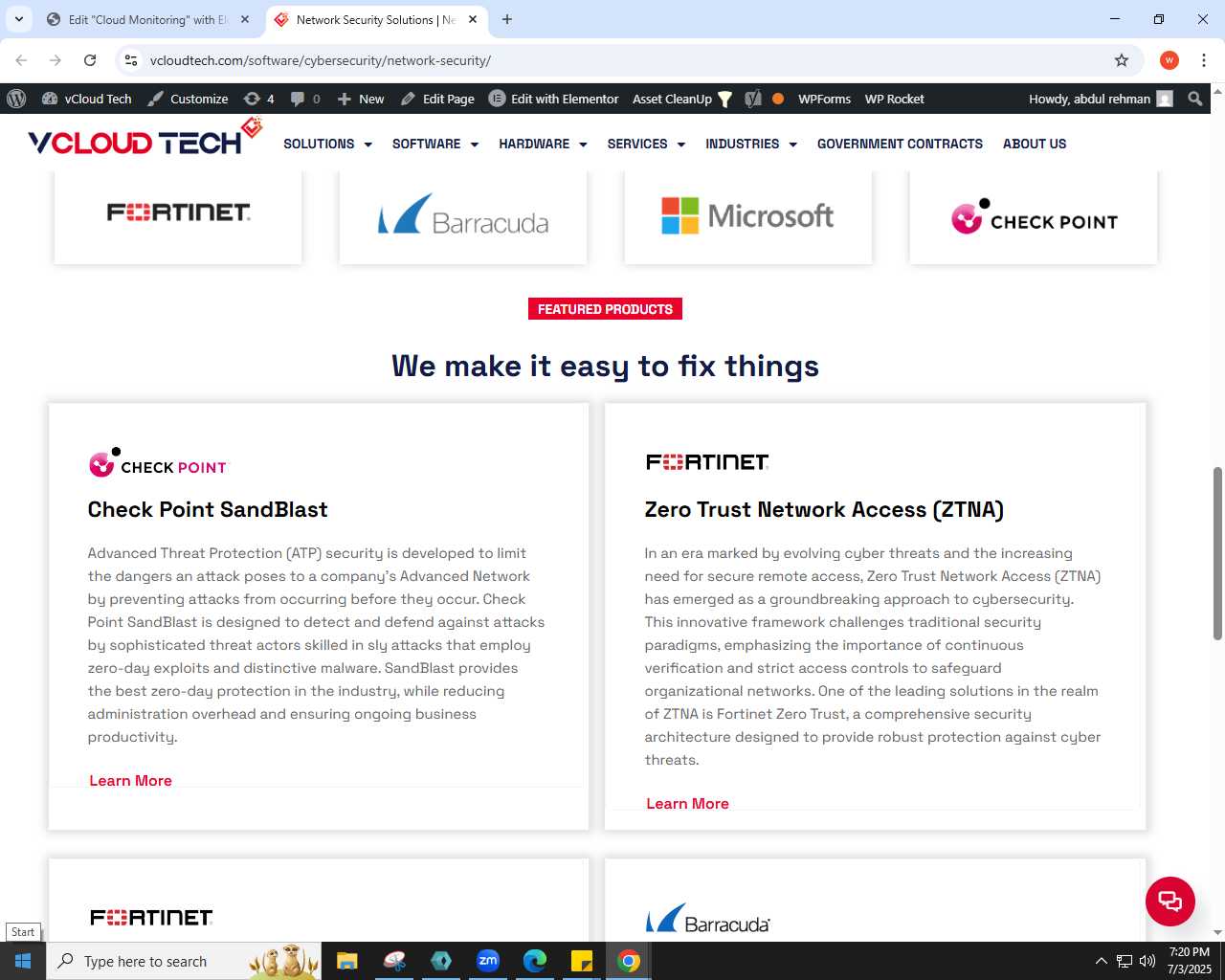Click the taskbar search box
Image resolution: width=1225 pixels, height=980 pixels.
coord(184,961)
